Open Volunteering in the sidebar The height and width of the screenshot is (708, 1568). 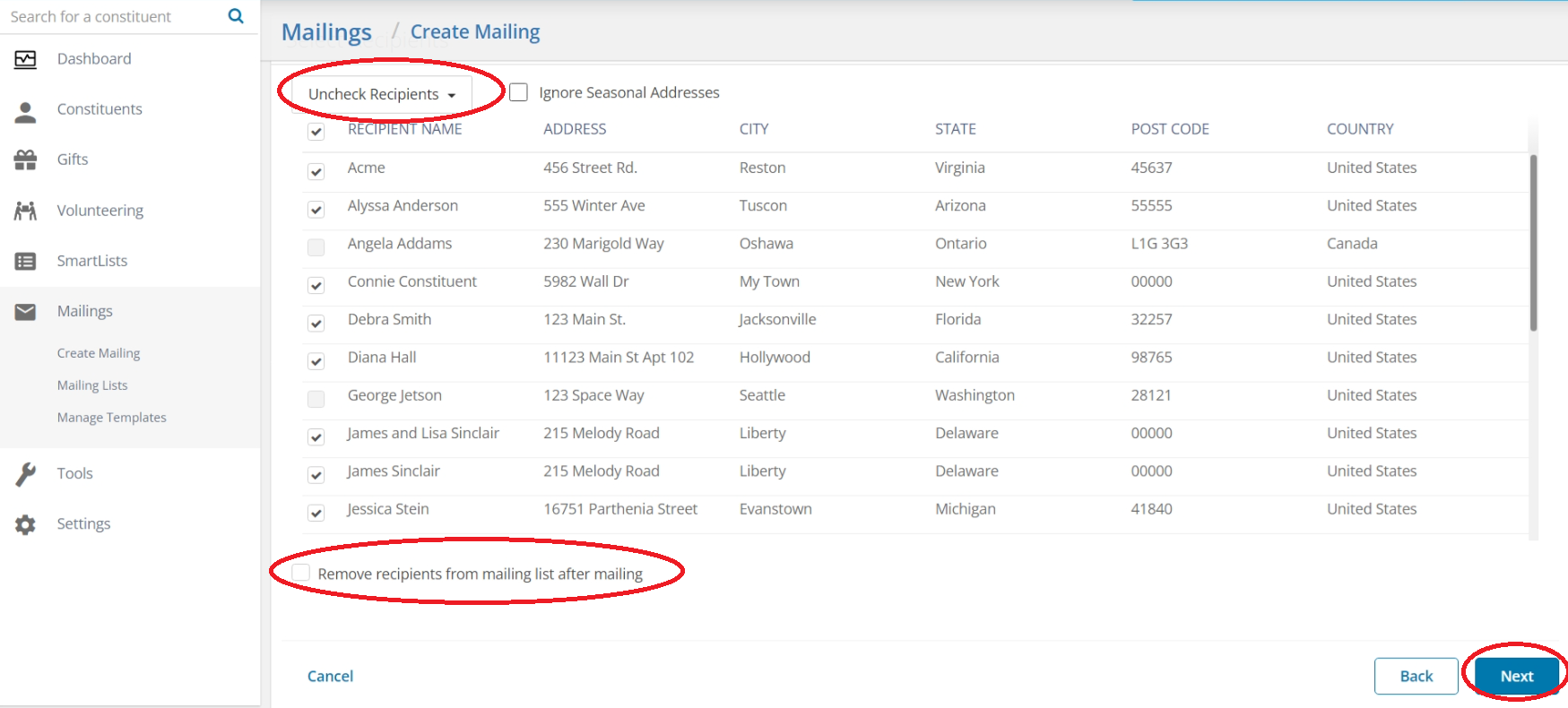point(100,210)
